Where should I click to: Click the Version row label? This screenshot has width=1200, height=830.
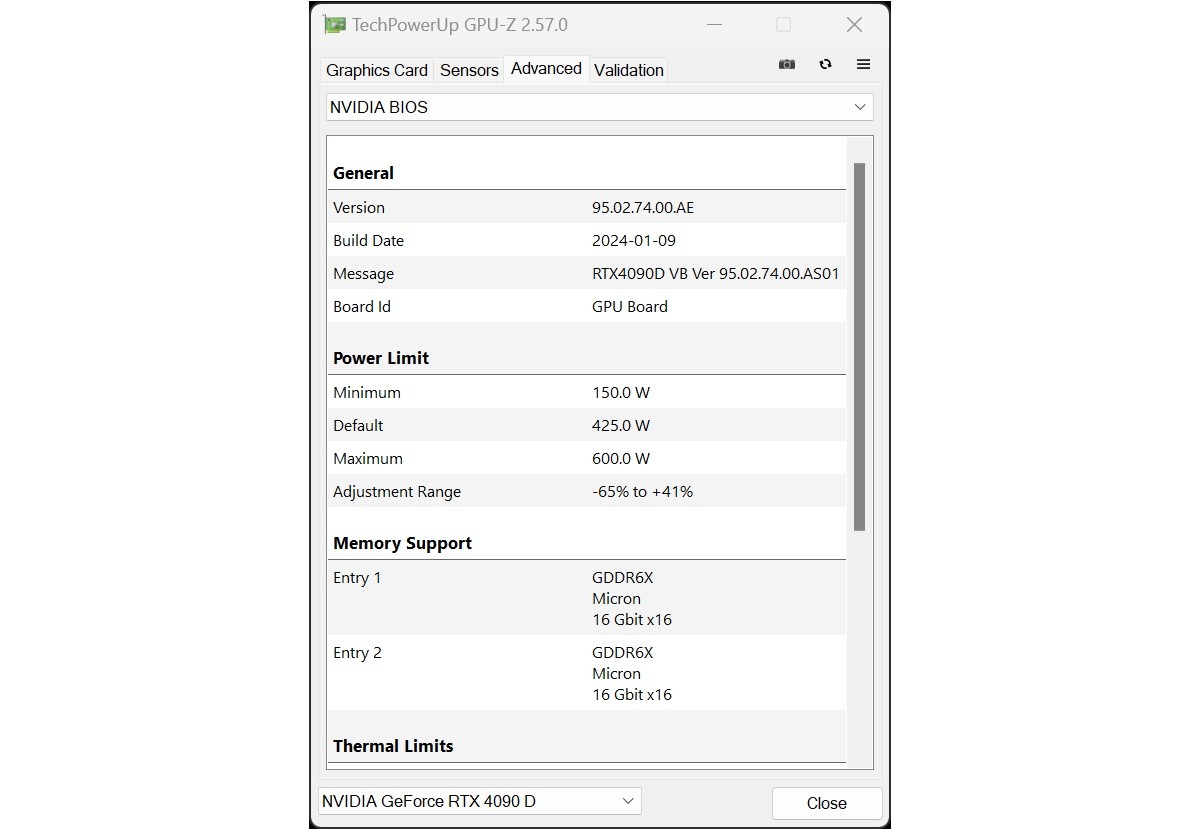pos(359,208)
